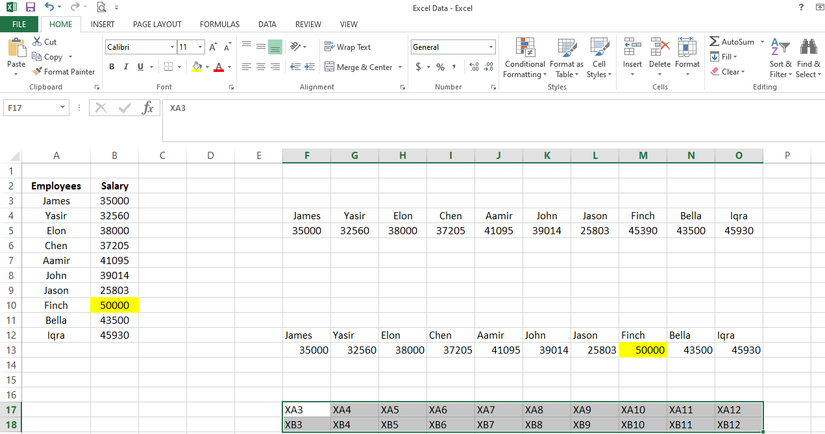
Task: Click the AutoSum icon
Action: click(715, 42)
